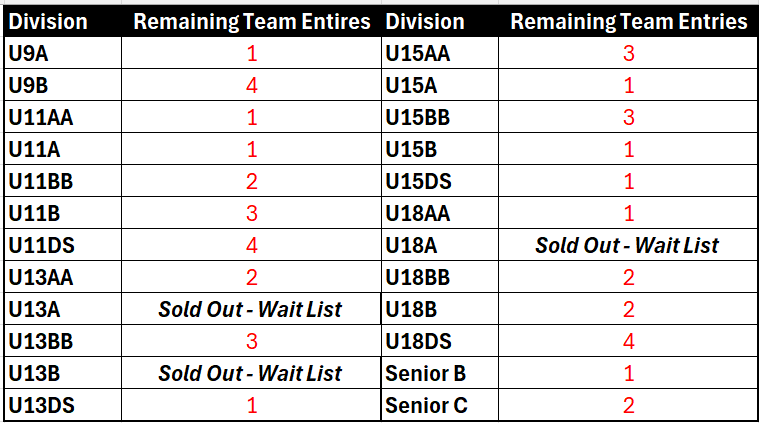759x423 pixels.
Task: Click the U13A Sold Out wait list cell
Action: (250, 310)
